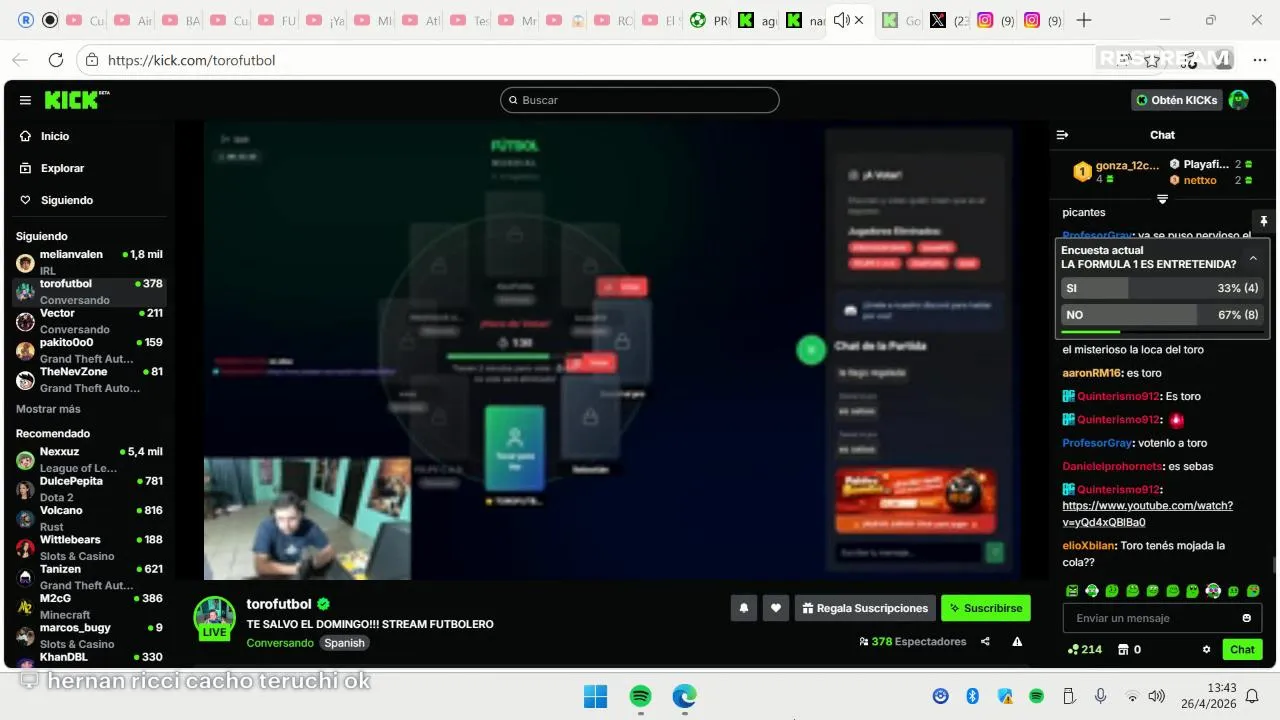Open the Obtén KICKs button
1280x720 pixels.
click(1177, 100)
